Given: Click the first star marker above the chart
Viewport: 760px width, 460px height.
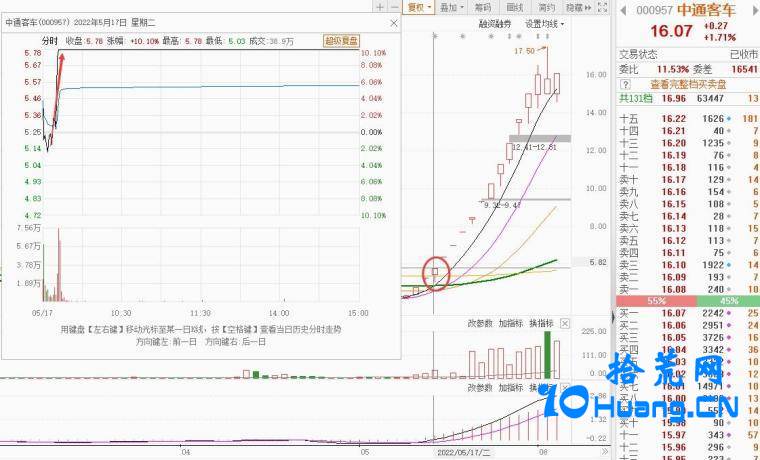Looking at the screenshot, I should [435, 36].
